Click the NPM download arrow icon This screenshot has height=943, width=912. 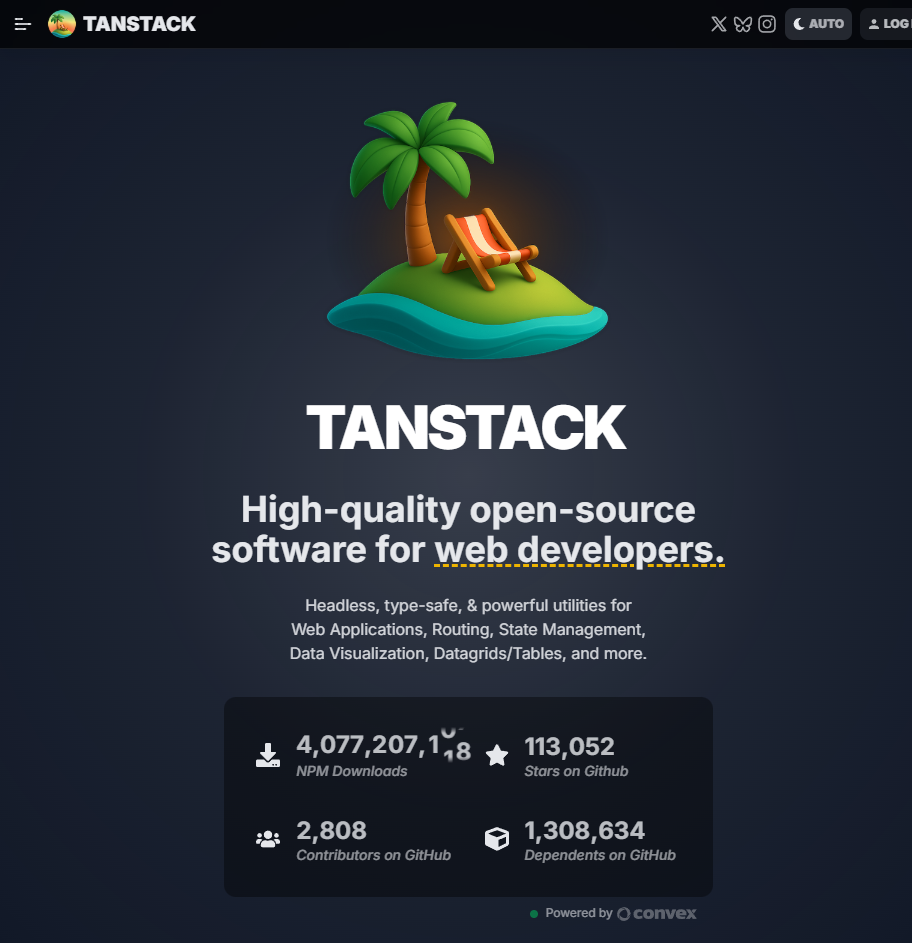coord(268,755)
